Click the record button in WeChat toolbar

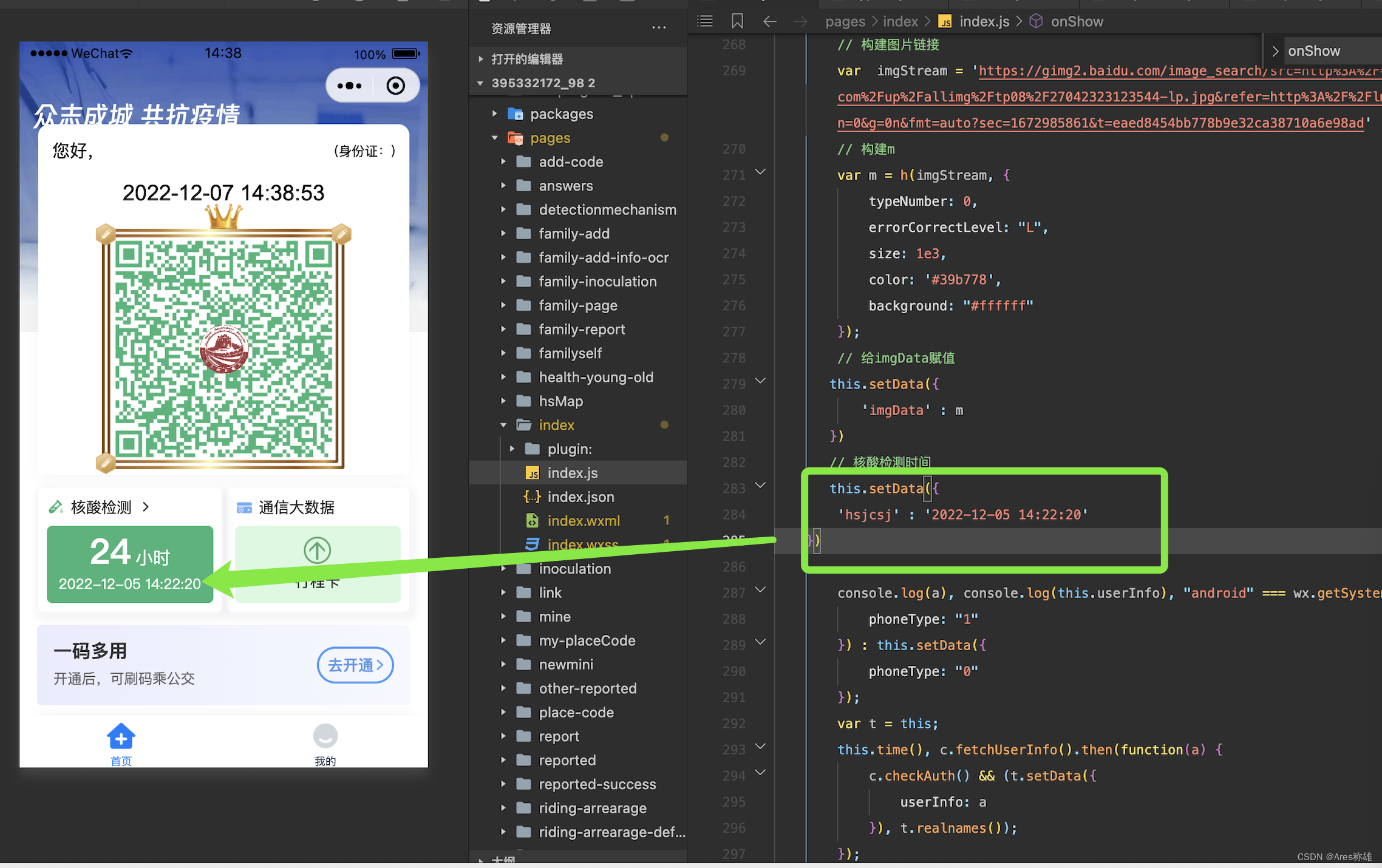coord(396,88)
